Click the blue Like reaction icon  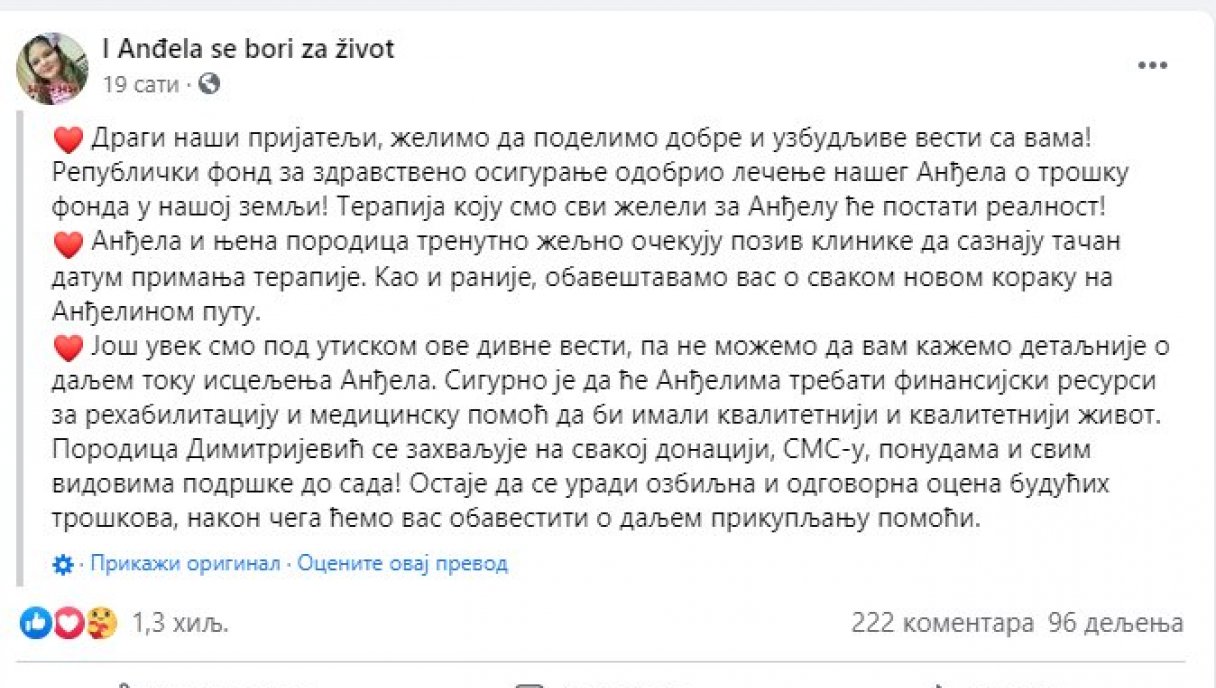pos(35,623)
